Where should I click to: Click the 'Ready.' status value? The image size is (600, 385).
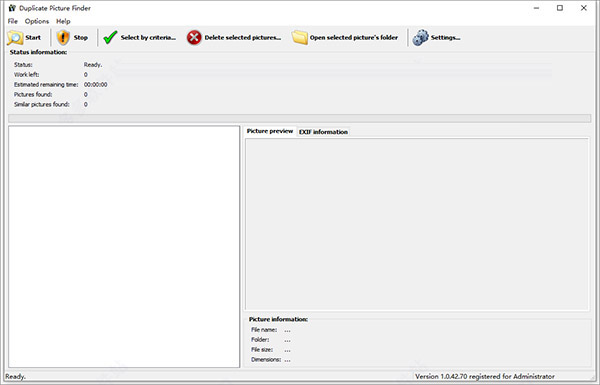coord(93,65)
